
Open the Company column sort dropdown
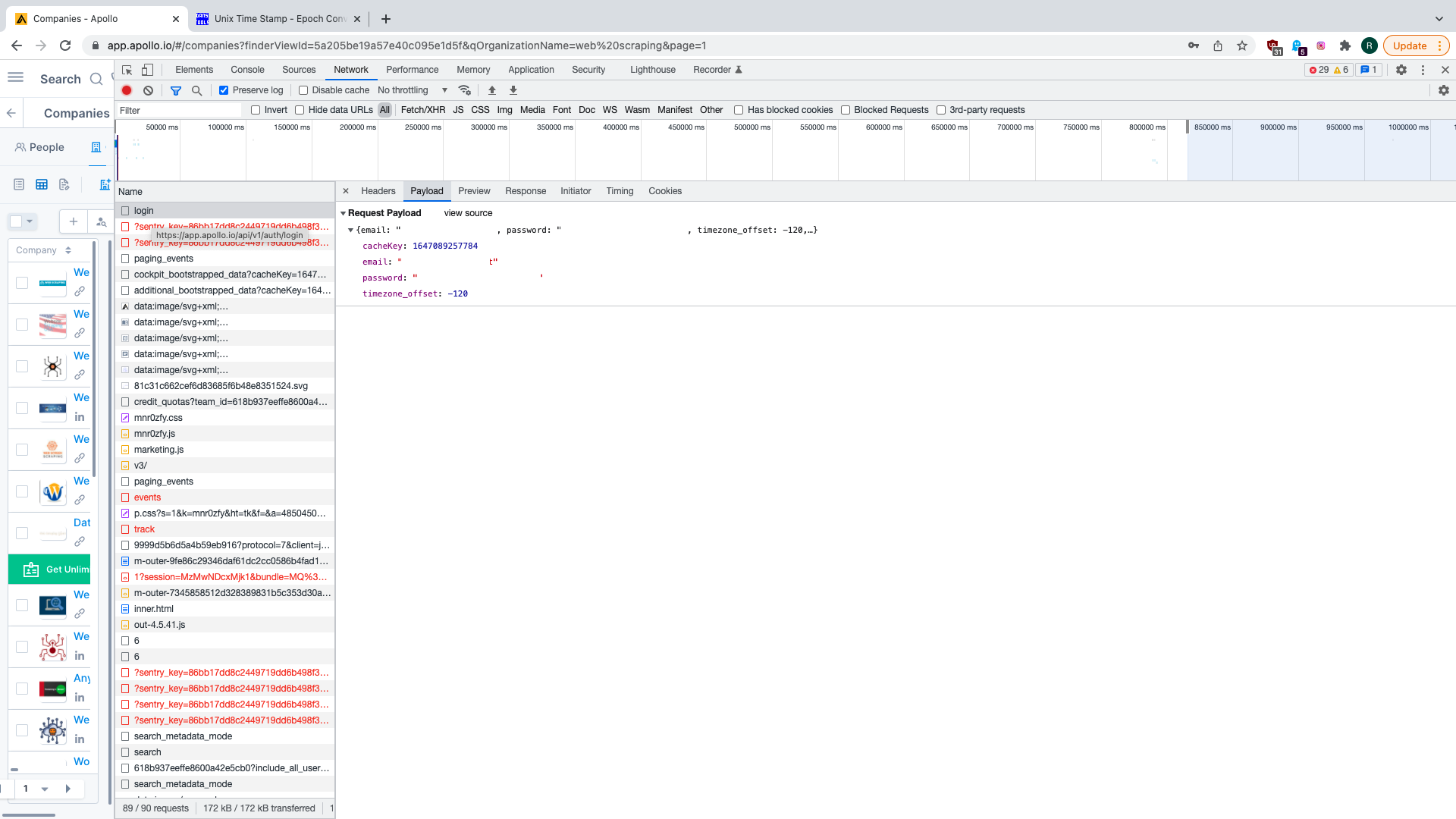tap(68, 250)
